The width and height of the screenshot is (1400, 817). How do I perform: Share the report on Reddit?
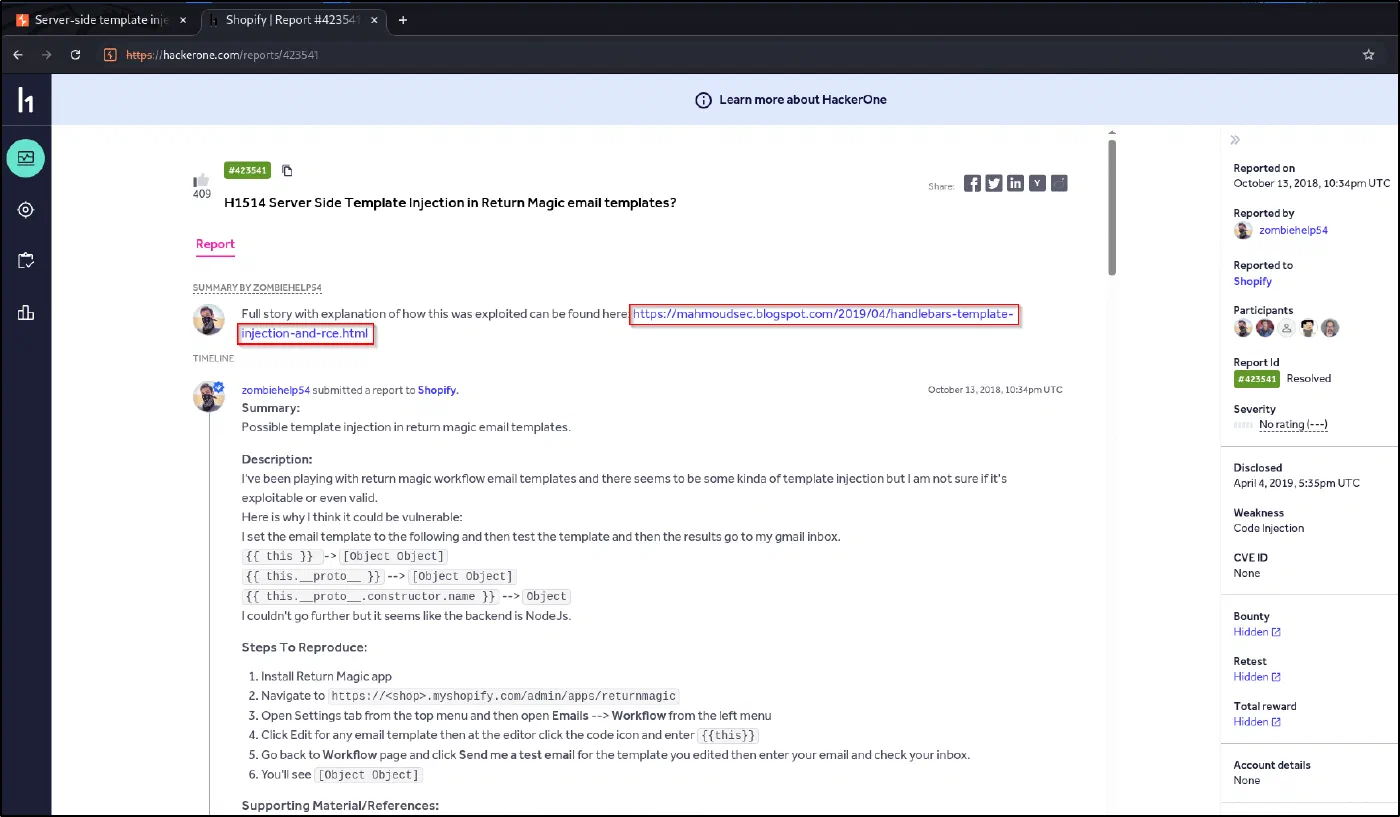pos(1060,183)
